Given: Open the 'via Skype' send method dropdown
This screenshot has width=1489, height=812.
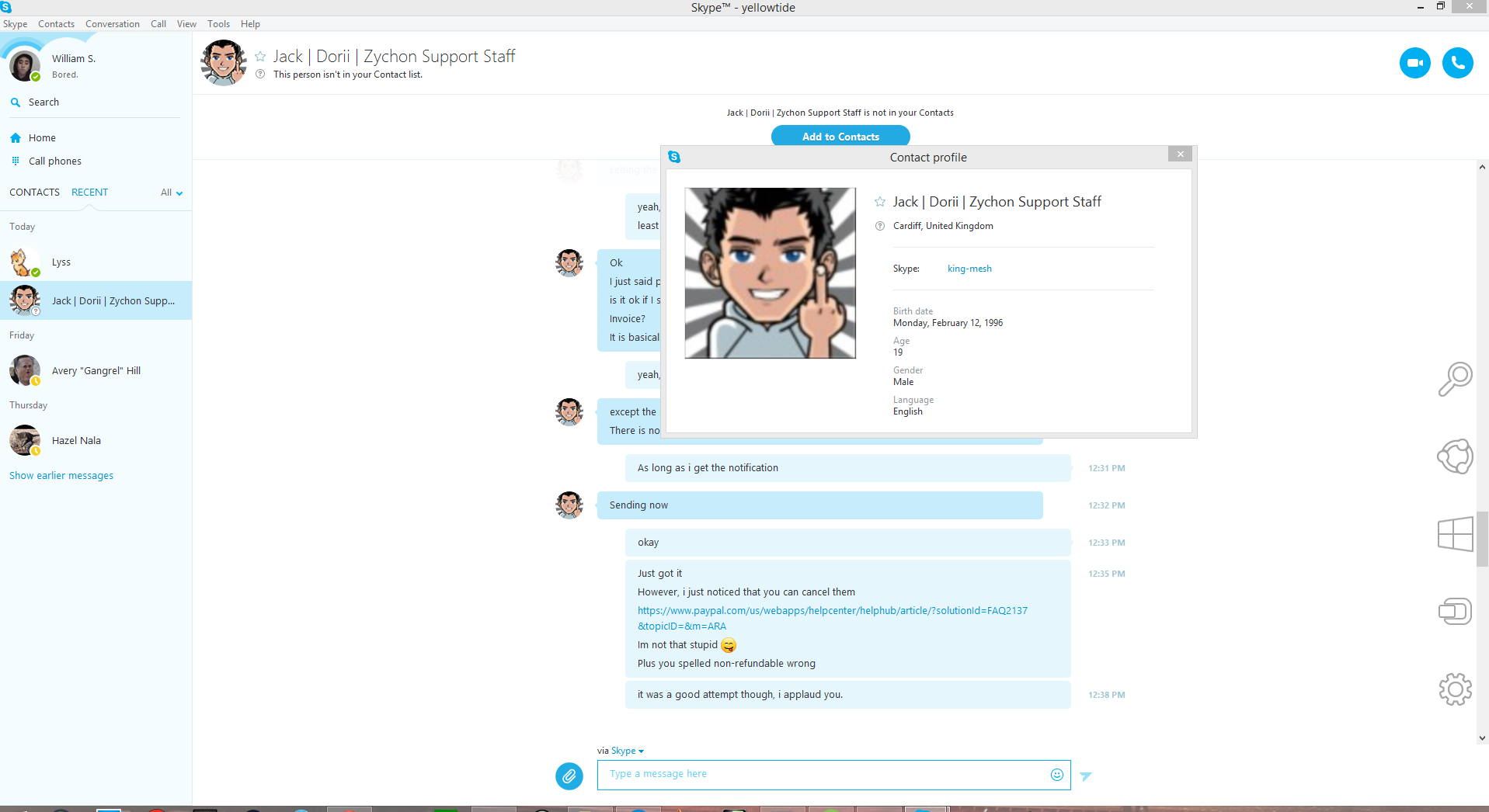Looking at the screenshot, I should click(628, 751).
